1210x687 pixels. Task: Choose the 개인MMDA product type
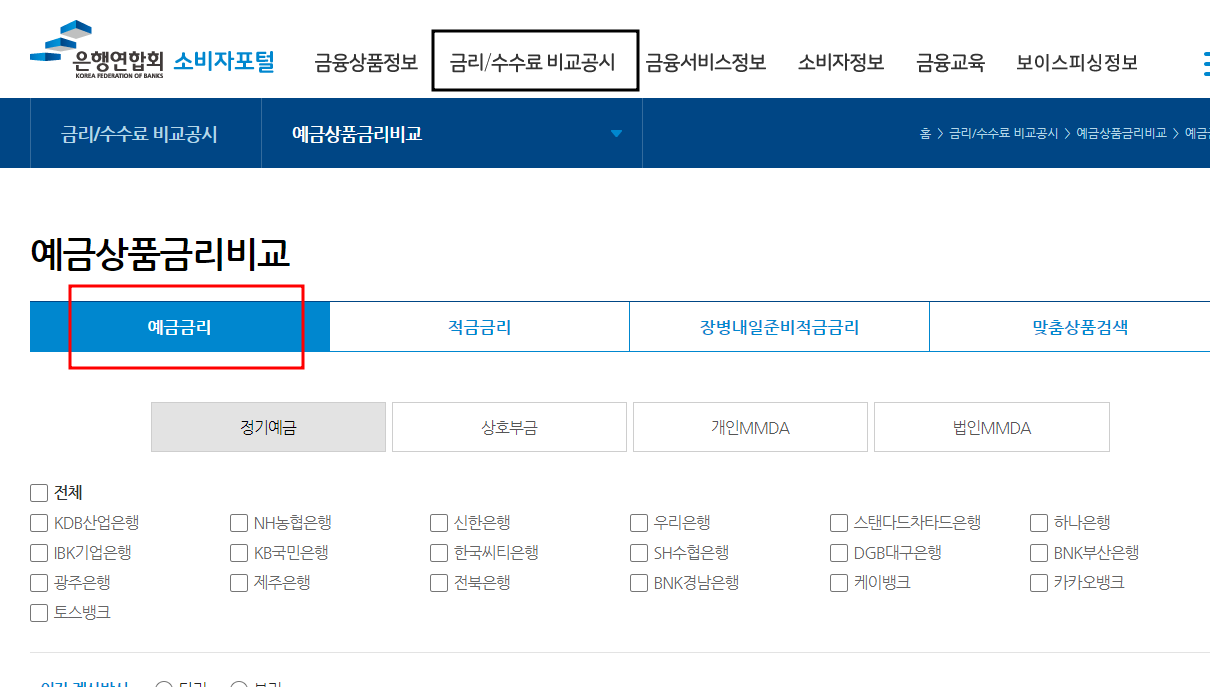coord(750,426)
